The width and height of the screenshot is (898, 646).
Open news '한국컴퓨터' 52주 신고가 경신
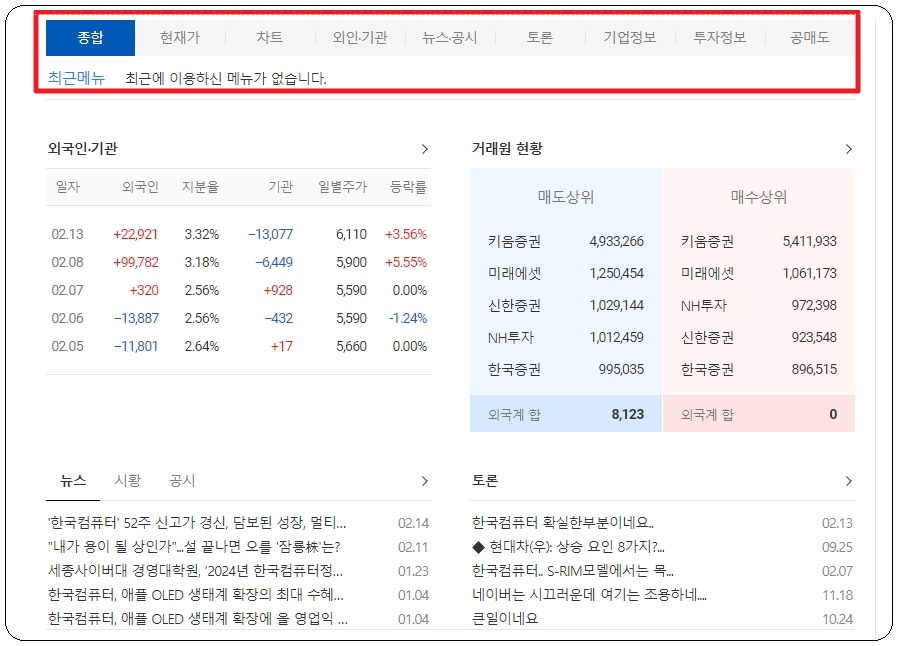pos(197,523)
